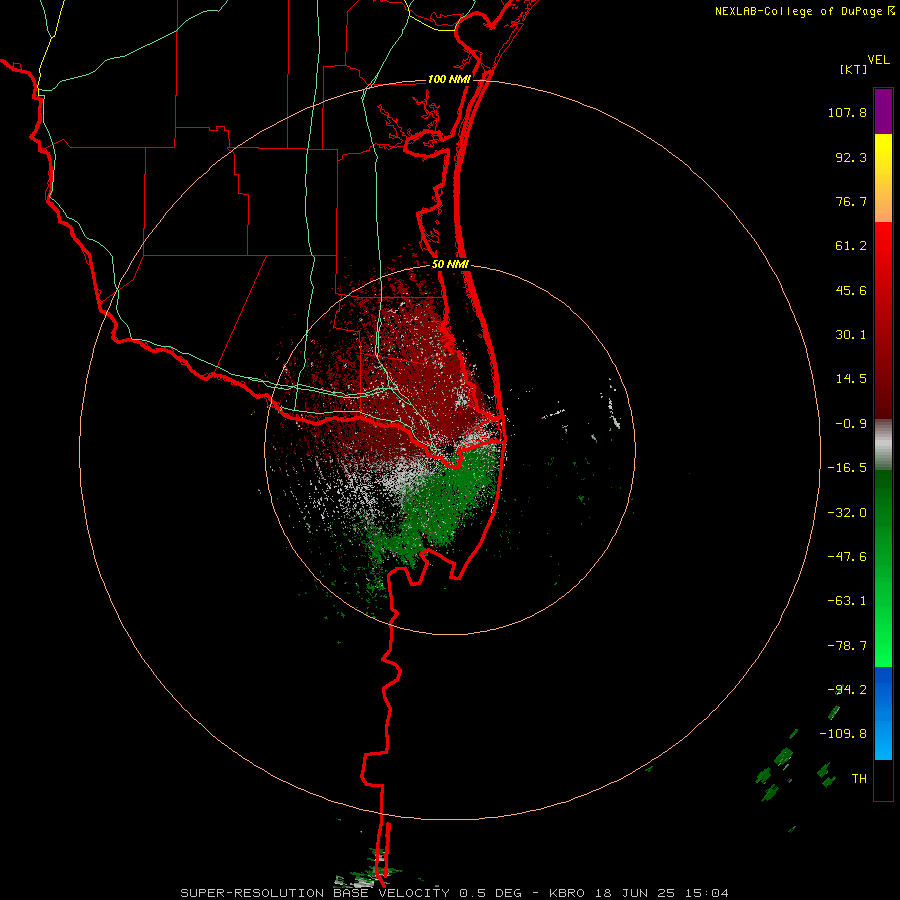The height and width of the screenshot is (900, 900).
Task: Click the TH legend label
Action: (859, 778)
